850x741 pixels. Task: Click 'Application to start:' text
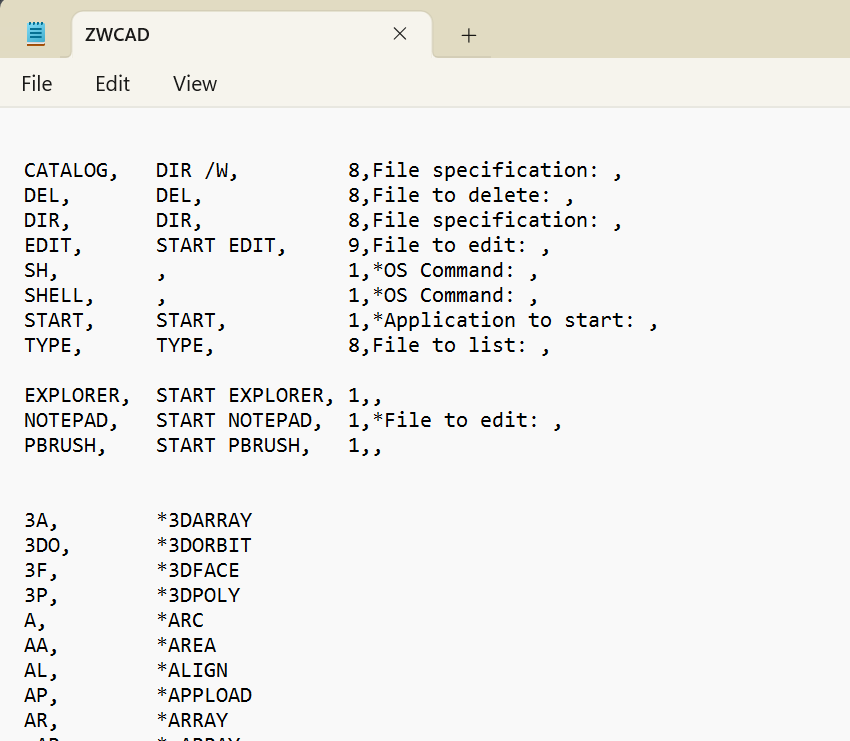pyautogui.click(x=508, y=320)
